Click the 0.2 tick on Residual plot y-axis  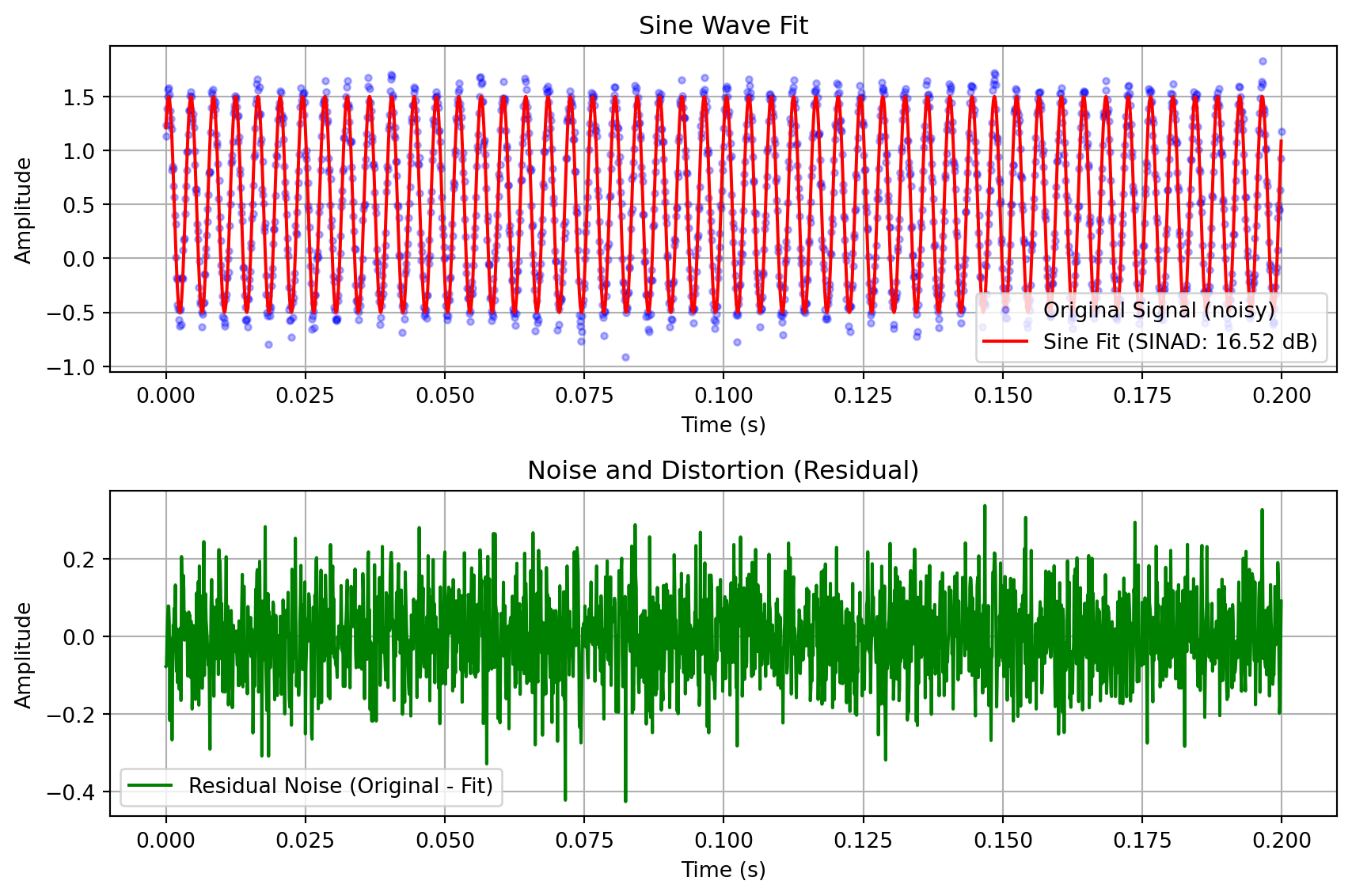pos(78,560)
